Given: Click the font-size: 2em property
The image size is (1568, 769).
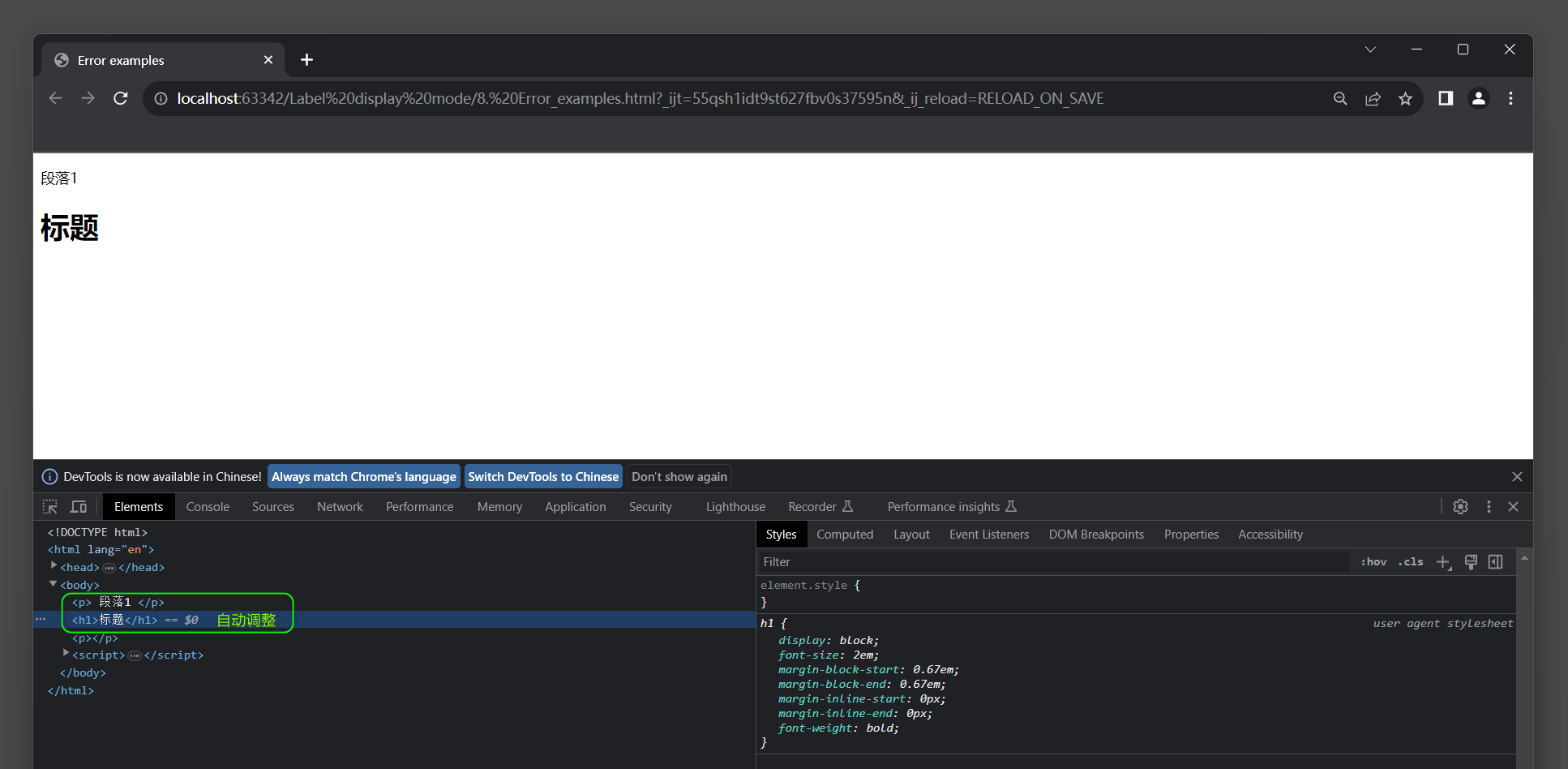Looking at the screenshot, I should (x=829, y=655).
